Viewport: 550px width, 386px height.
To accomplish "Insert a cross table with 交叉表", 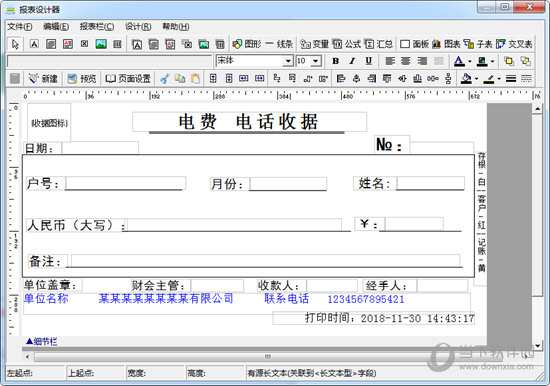I will [514, 44].
